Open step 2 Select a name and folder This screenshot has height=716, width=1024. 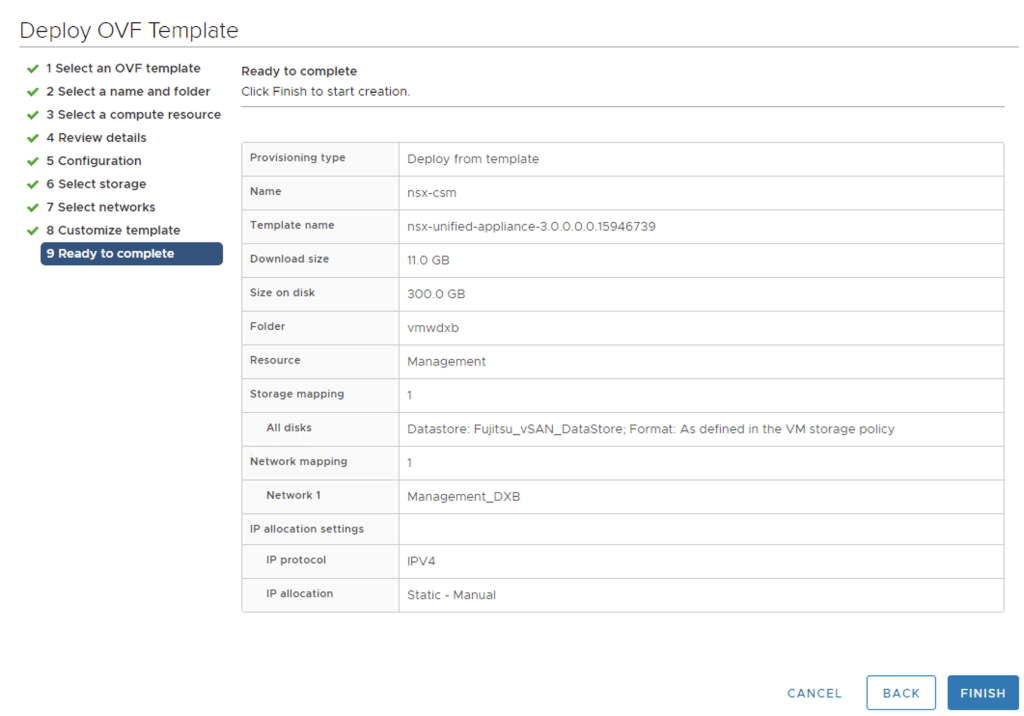click(x=127, y=92)
